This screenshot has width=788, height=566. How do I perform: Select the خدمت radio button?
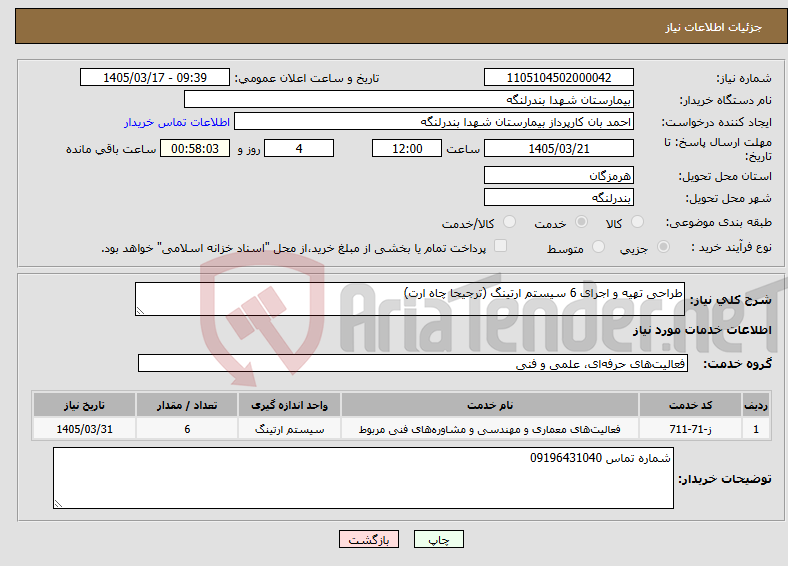point(581,222)
